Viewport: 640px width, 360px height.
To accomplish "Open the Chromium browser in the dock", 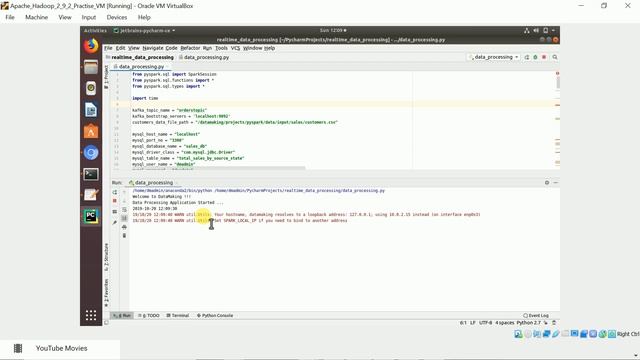I will (x=91, y=153).
